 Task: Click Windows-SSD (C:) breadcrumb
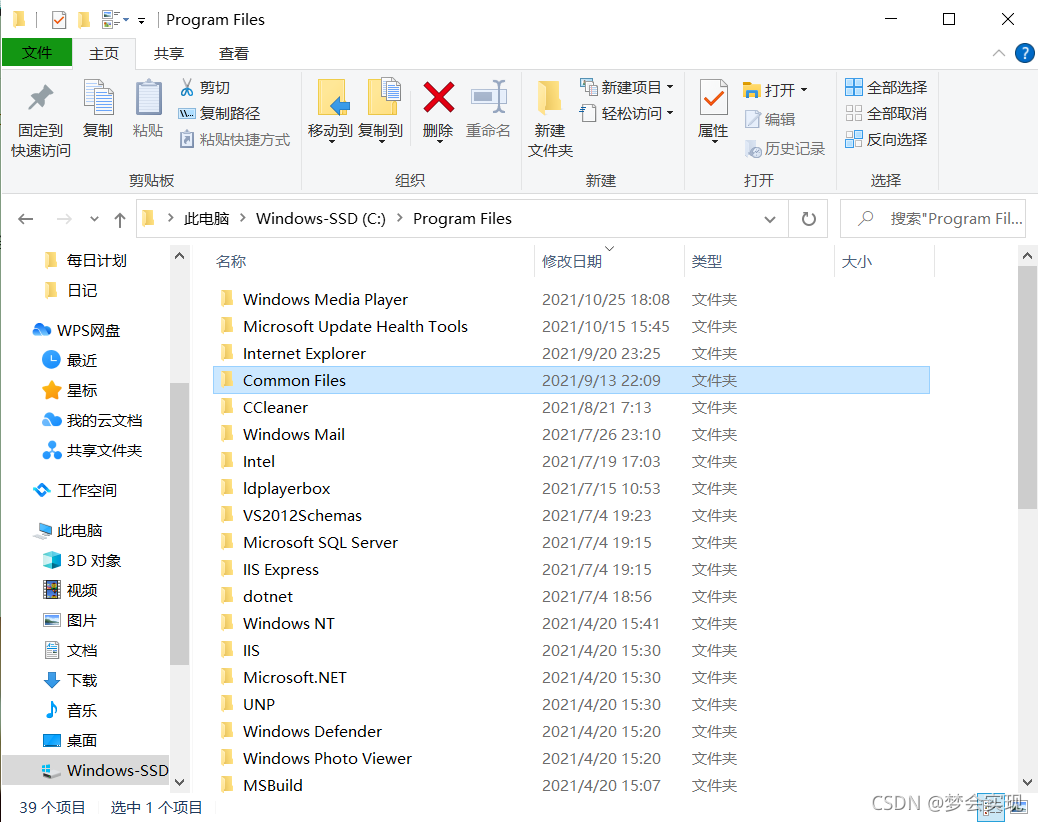point(321,219)
